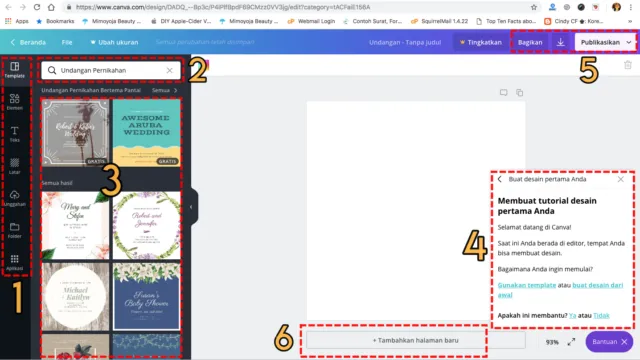The width and height of the screenshot is (640, 360).
Task: Select the Robert and Jennifer wreath template
Action: [147, 225]
